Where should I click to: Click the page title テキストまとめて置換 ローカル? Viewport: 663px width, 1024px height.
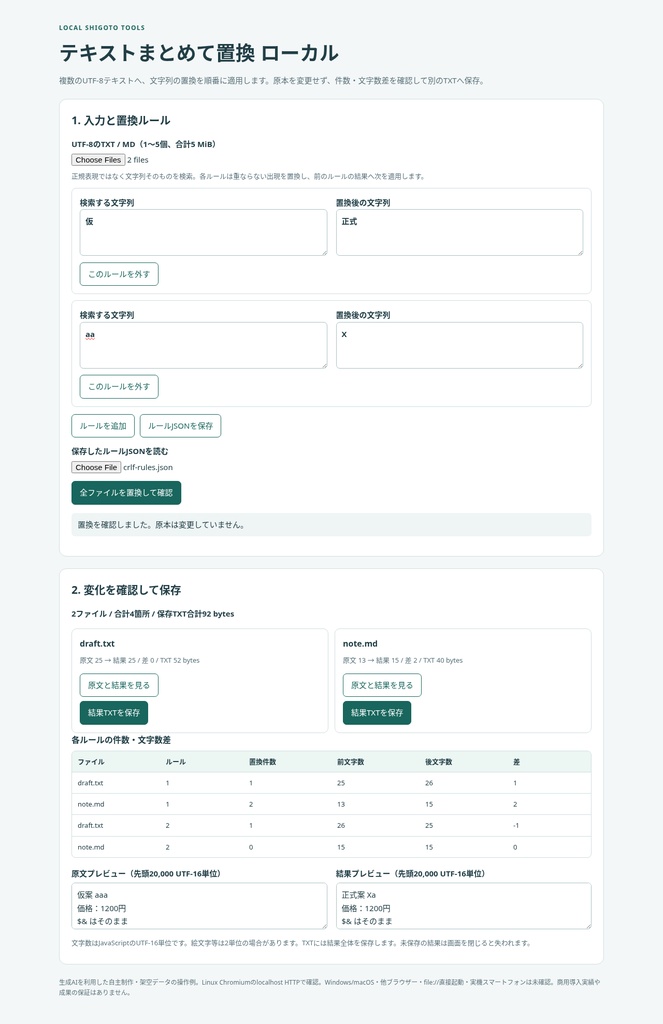tap(199, 53)
